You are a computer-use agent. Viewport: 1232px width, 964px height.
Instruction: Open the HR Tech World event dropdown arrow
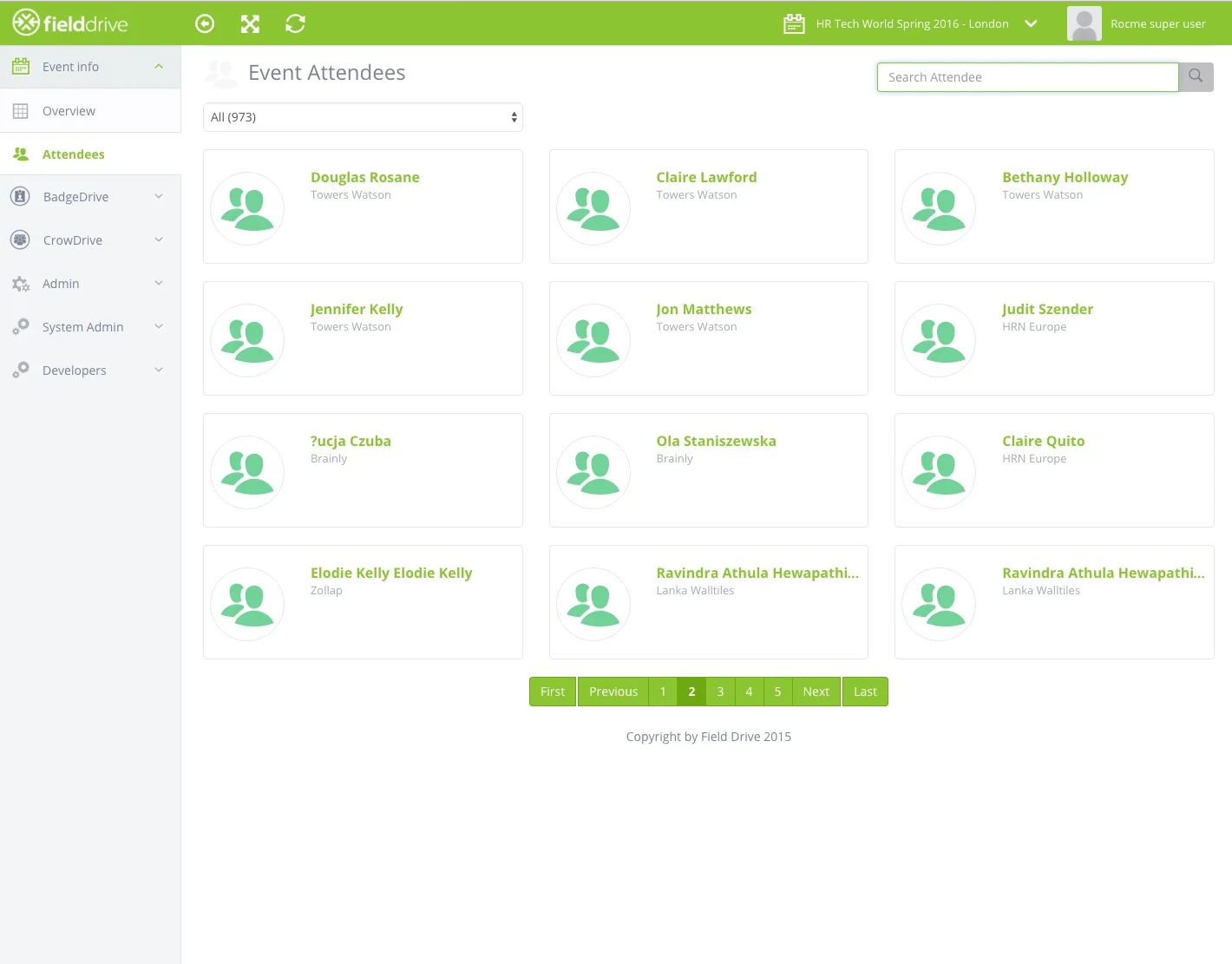(x=1031, y=24)
